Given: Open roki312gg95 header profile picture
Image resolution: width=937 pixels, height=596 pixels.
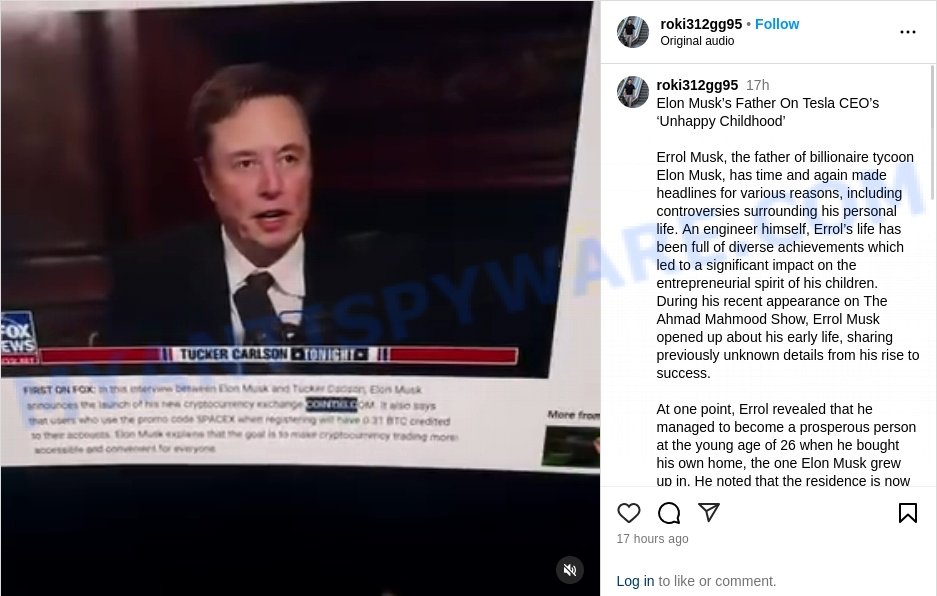Looking at the screenshot, I should tap(633, 32).
